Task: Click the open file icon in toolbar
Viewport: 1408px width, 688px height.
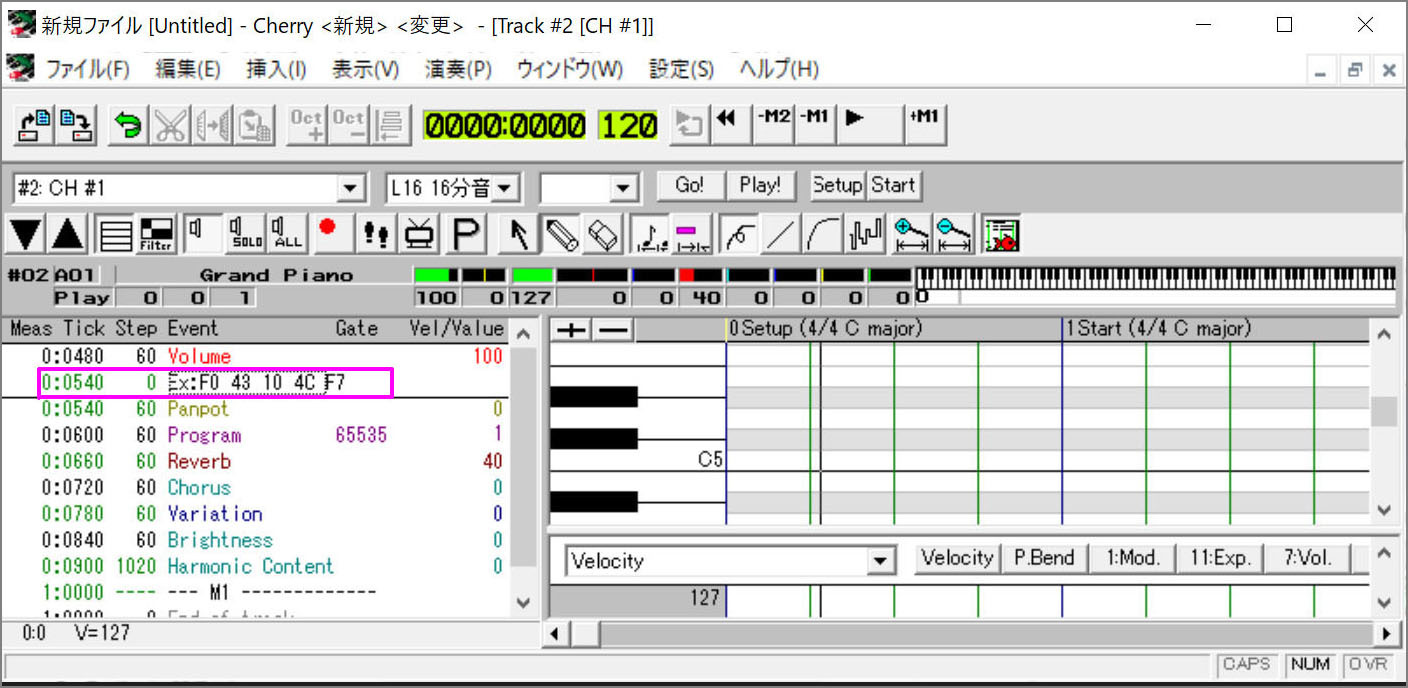Action: (x=35, y=124)
